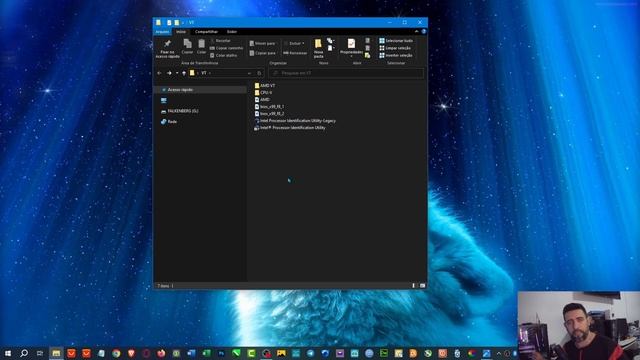Screen dimensions: 640x360
Task: Open the Fácil acesso dropdown icon
Action: click(x=330, y=49)
